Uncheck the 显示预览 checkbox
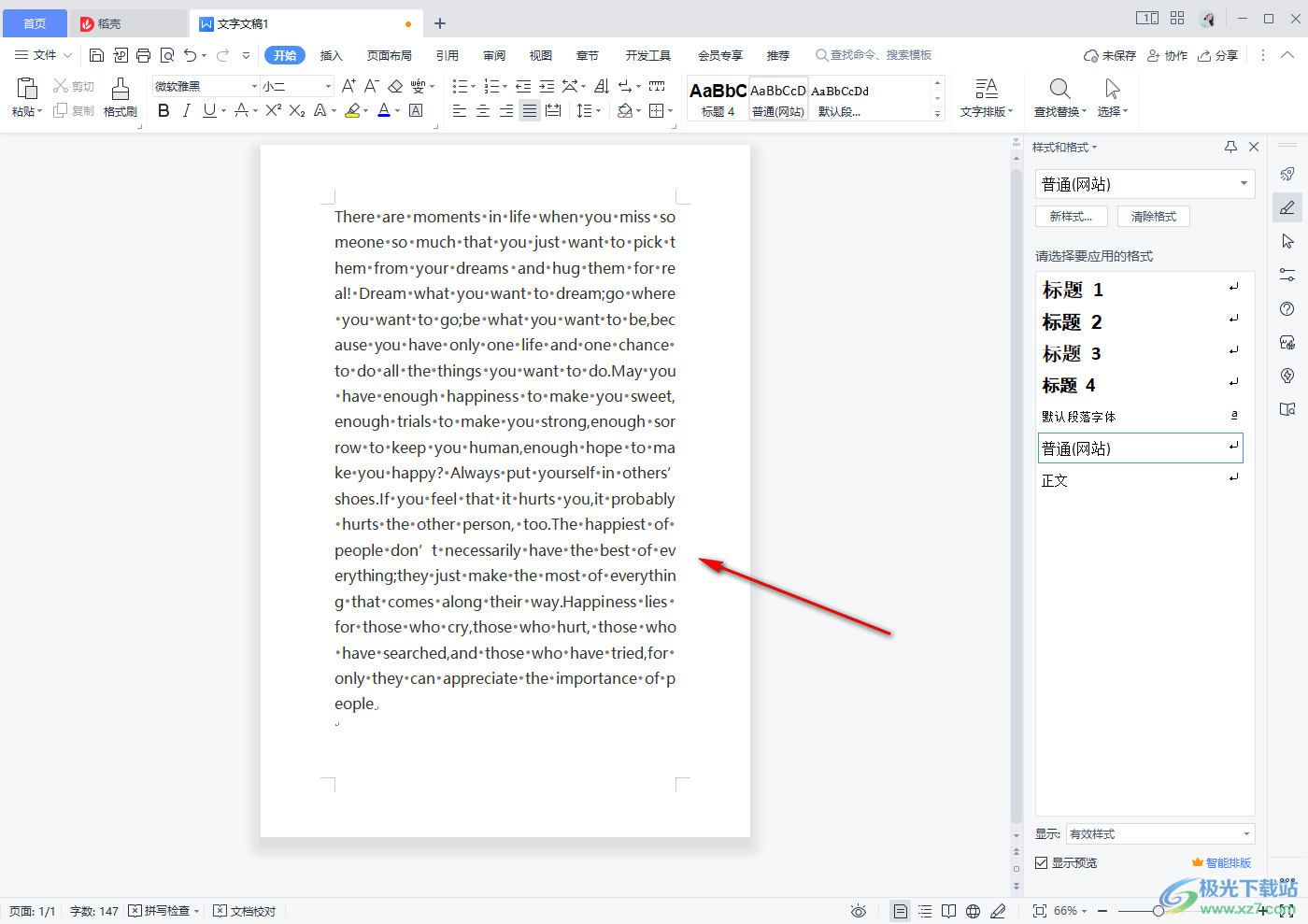 pos(1041,863)
